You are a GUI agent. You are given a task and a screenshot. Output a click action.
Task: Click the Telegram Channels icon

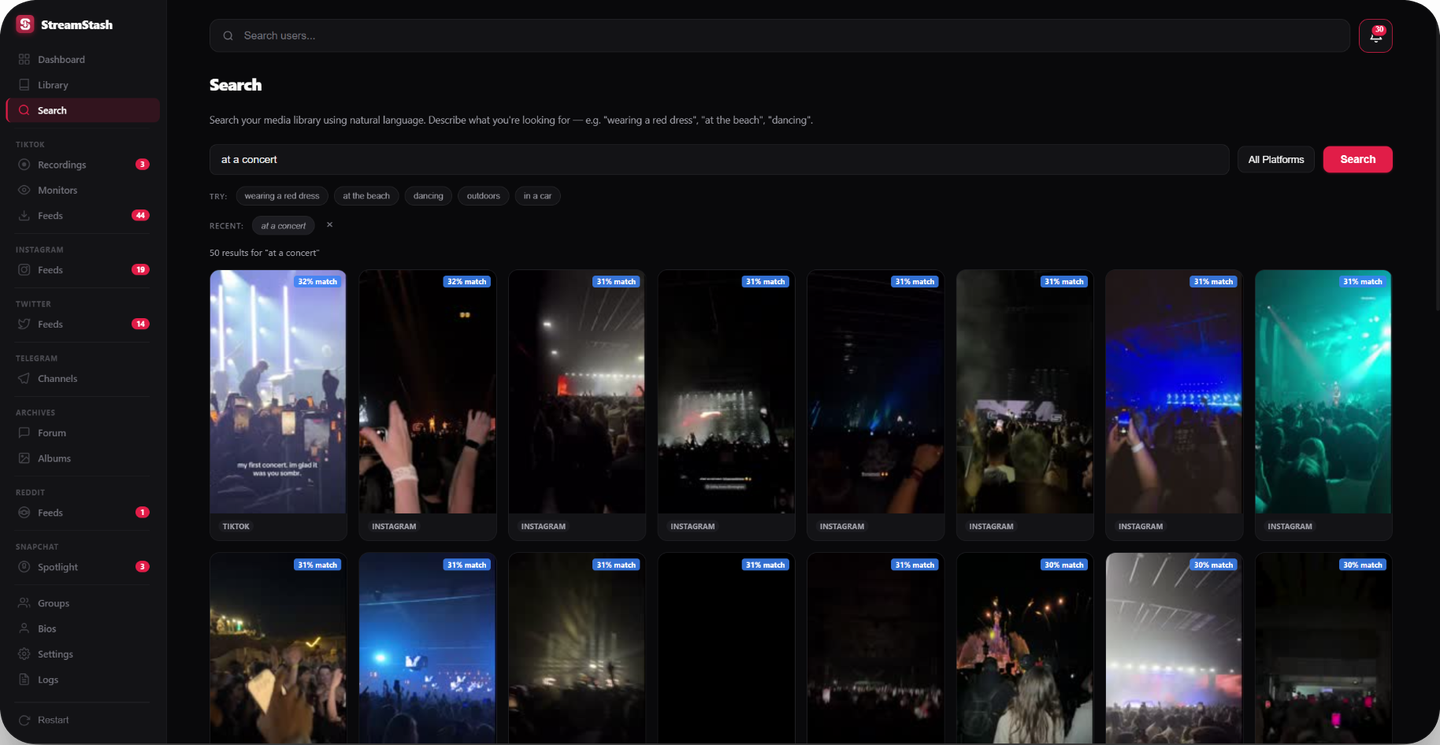[x=24, y=378]
